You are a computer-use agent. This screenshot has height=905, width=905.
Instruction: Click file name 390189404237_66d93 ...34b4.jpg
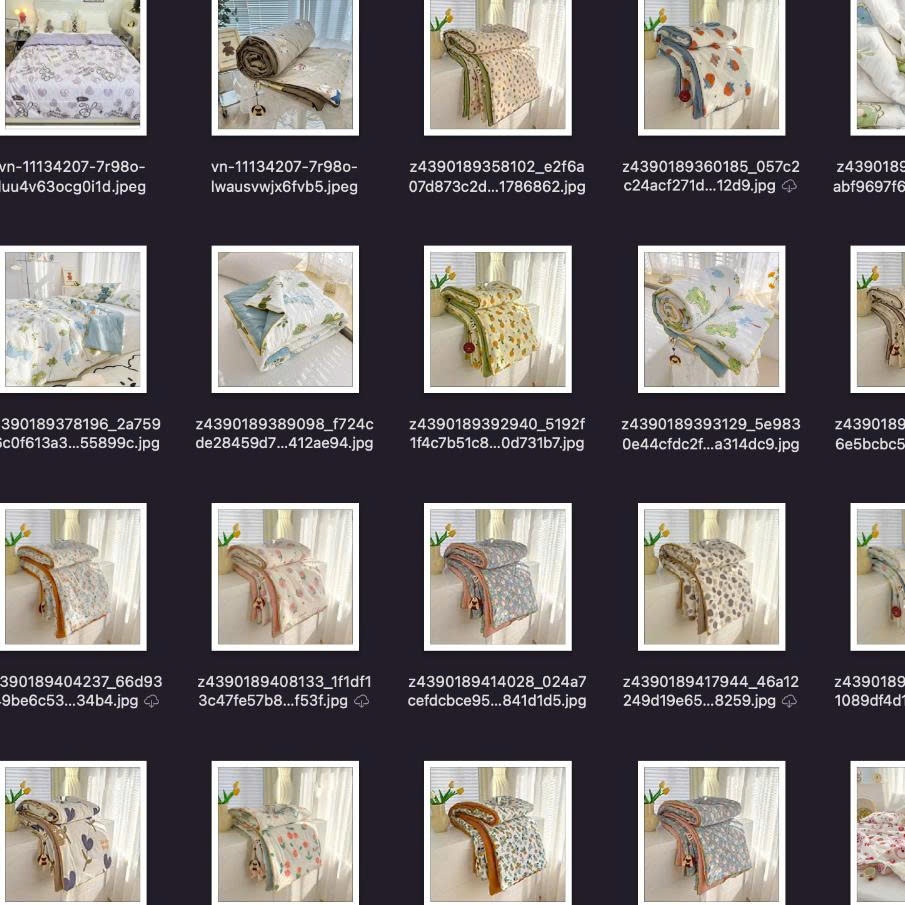(81, 691)
